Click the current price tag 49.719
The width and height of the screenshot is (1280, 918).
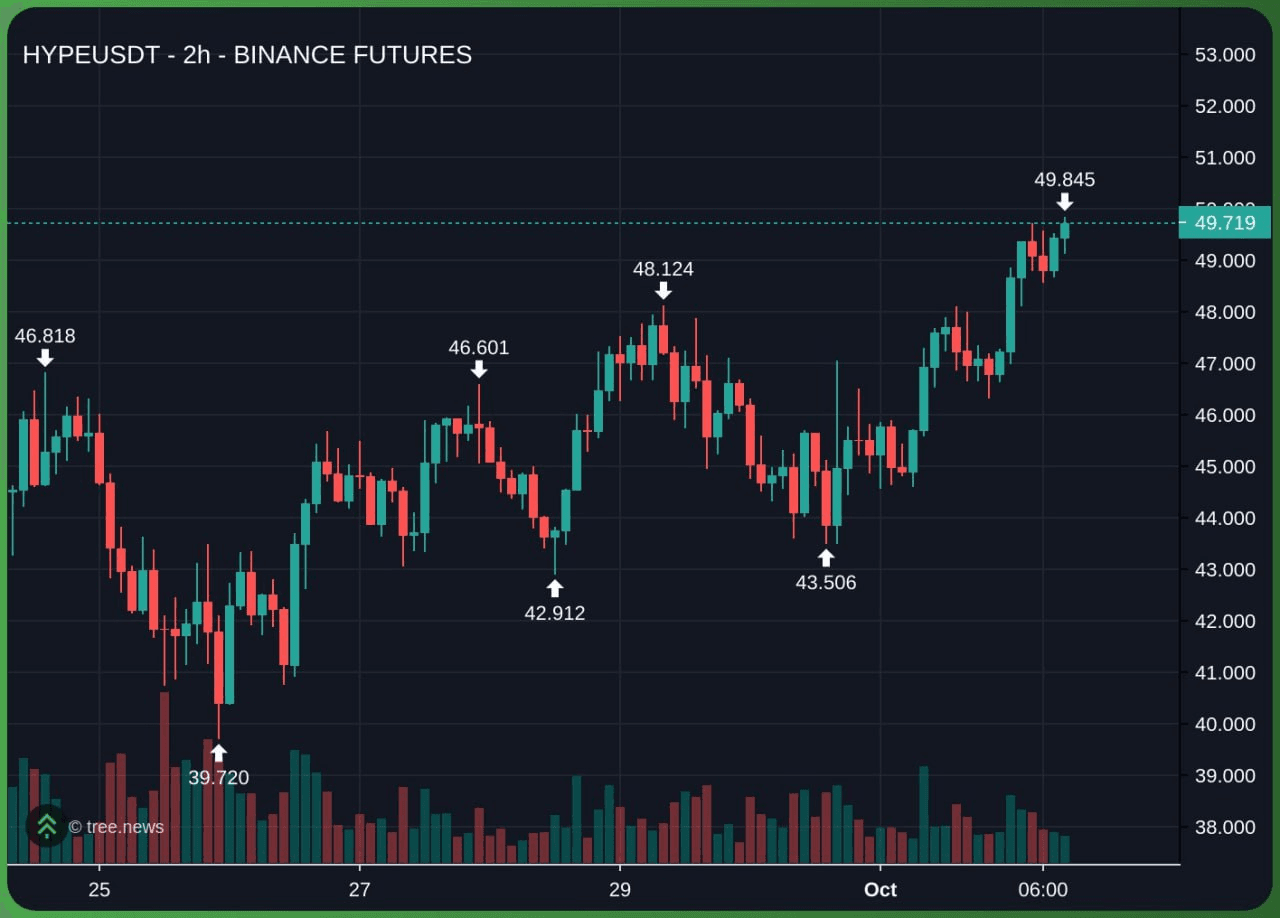[1224, 223]
